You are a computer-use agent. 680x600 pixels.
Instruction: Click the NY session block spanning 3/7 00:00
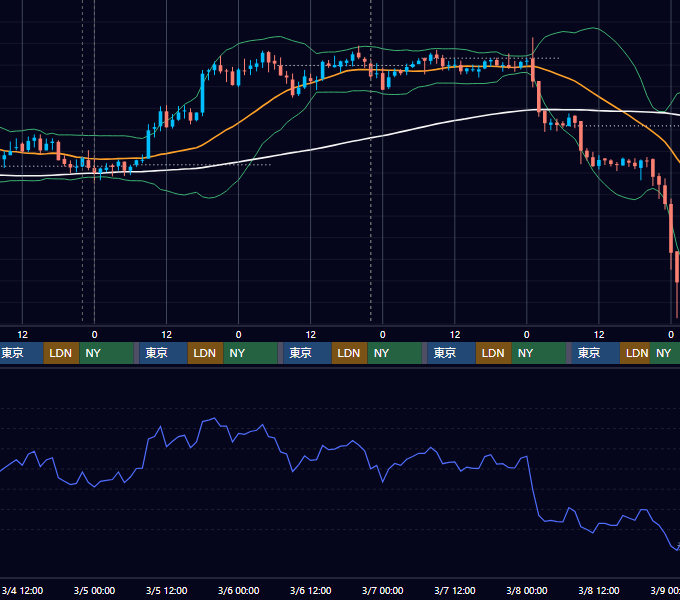(x=395, y=353)
